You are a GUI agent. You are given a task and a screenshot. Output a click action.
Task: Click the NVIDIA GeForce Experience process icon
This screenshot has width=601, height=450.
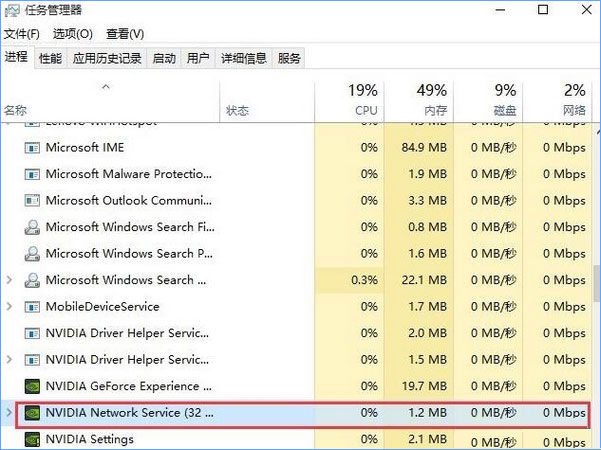point(31,386)
